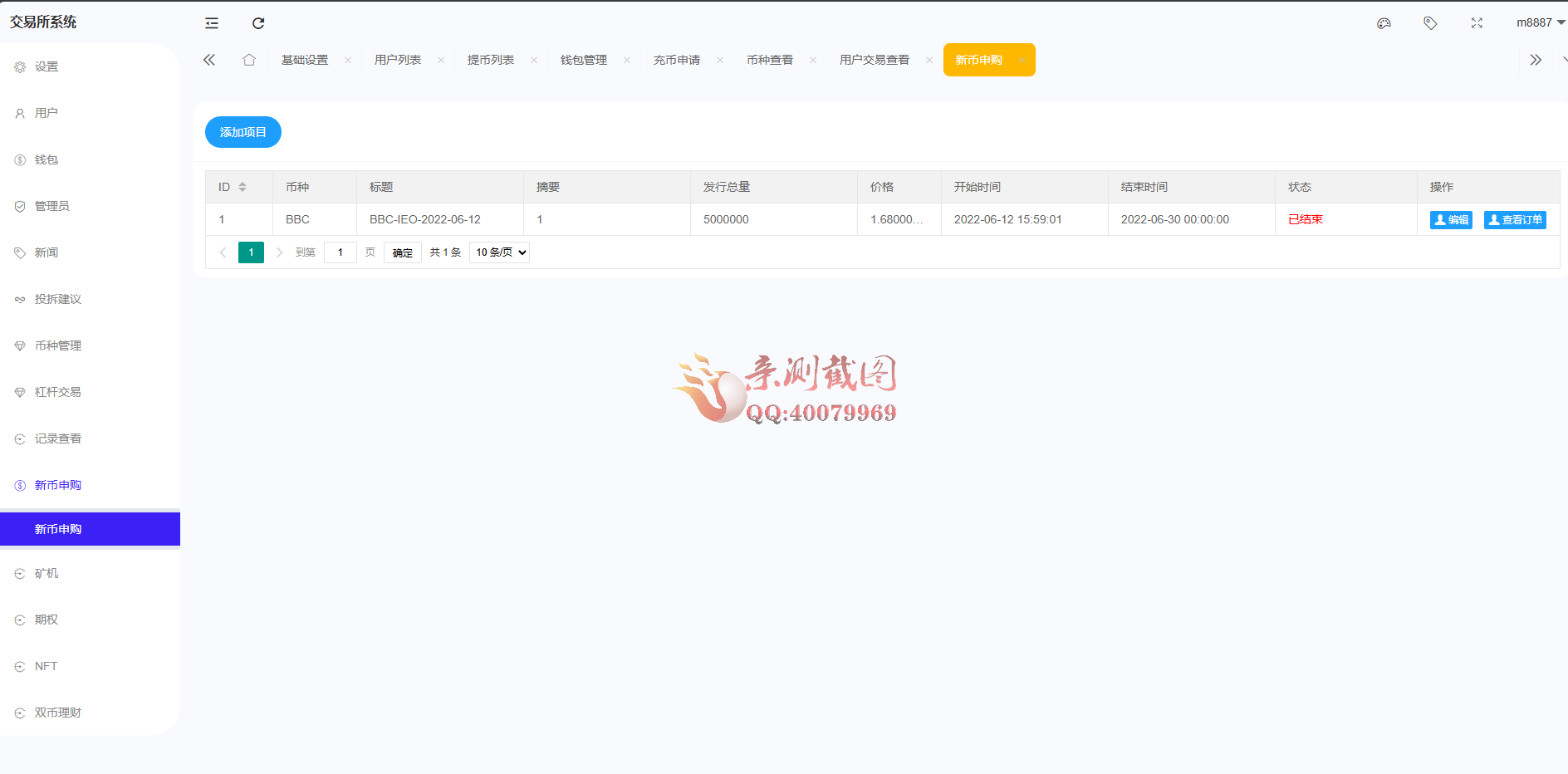Open the theme palette icon
1568x774 pixels.
click(1384, 23)
